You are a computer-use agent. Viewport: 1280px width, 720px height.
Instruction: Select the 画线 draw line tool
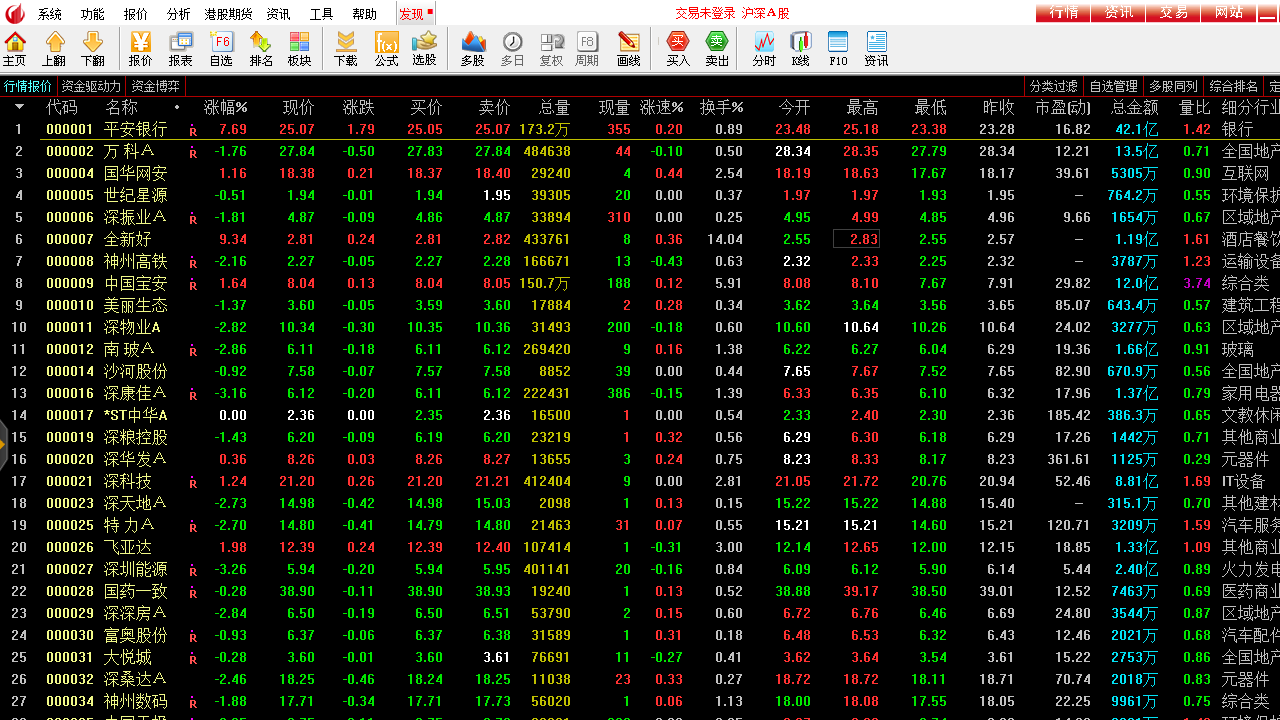click(x=629, y=48)
